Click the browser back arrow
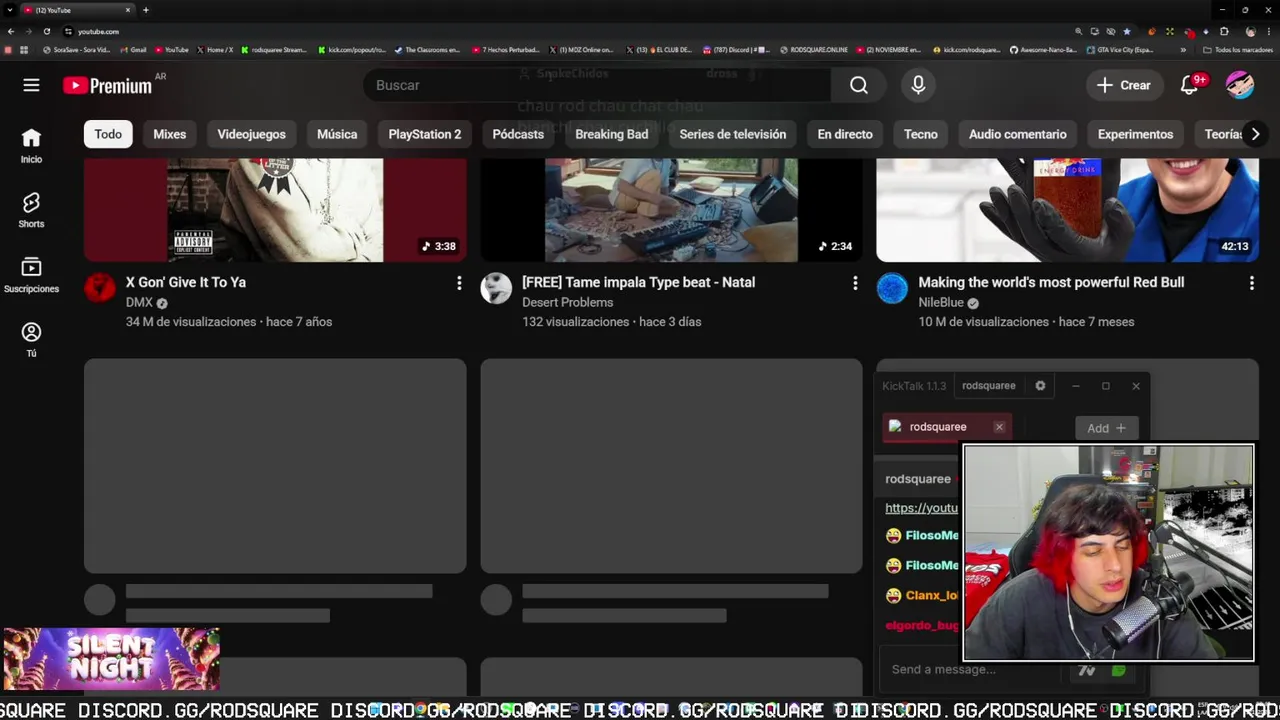This screenshot has width=1280, height=720. (x=11, y=31)
